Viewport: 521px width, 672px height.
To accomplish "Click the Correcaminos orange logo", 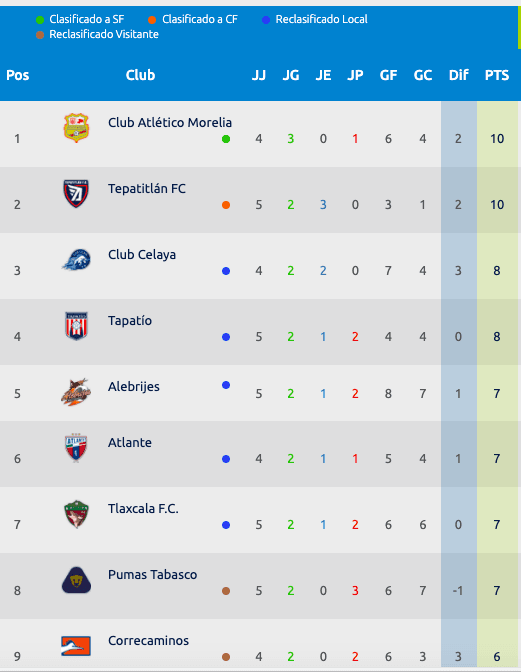I will click(x=76, y=646).
